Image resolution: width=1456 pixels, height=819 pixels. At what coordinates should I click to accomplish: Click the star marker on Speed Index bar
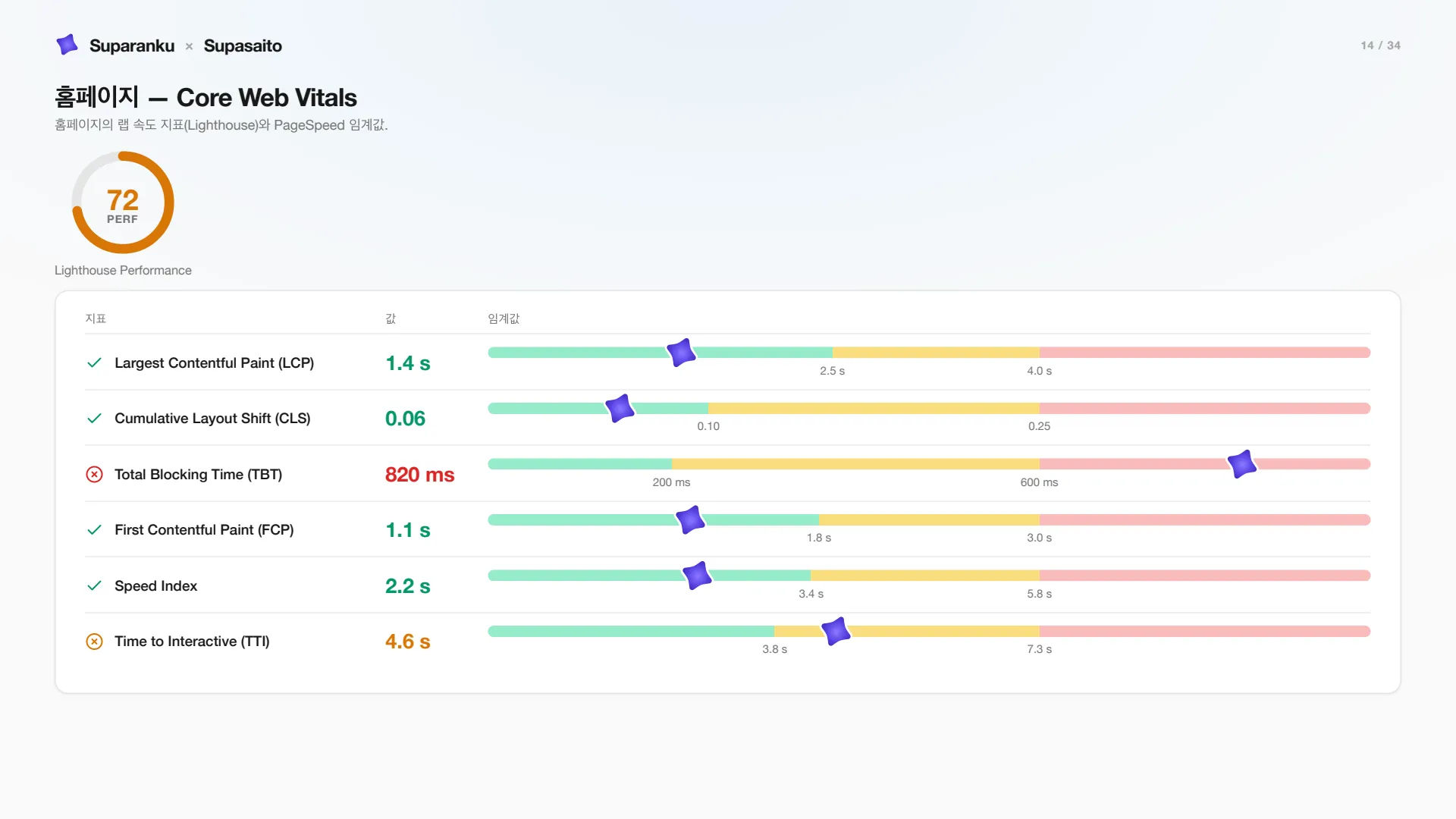point(697,576)
